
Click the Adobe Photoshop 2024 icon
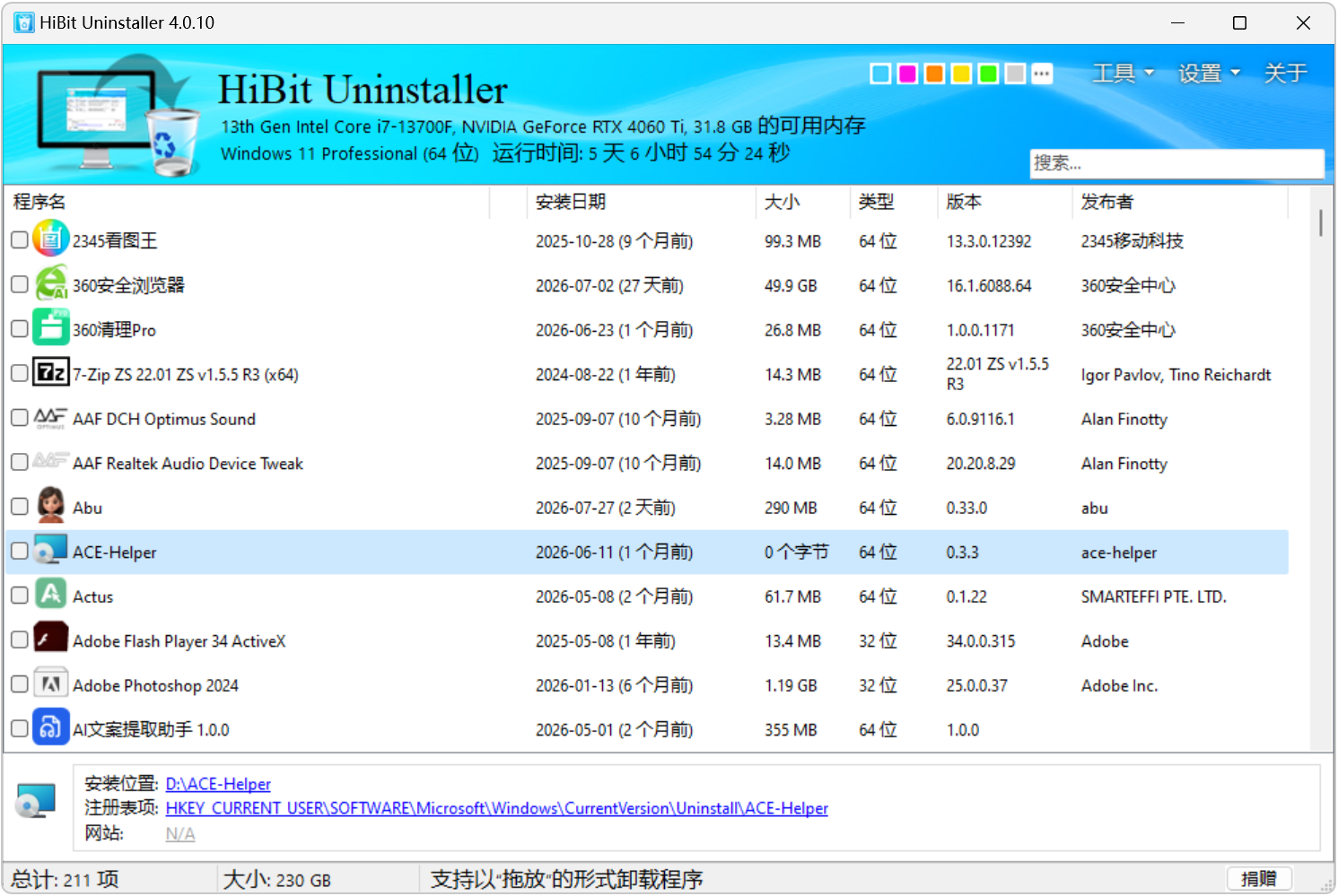coord(51,683)
